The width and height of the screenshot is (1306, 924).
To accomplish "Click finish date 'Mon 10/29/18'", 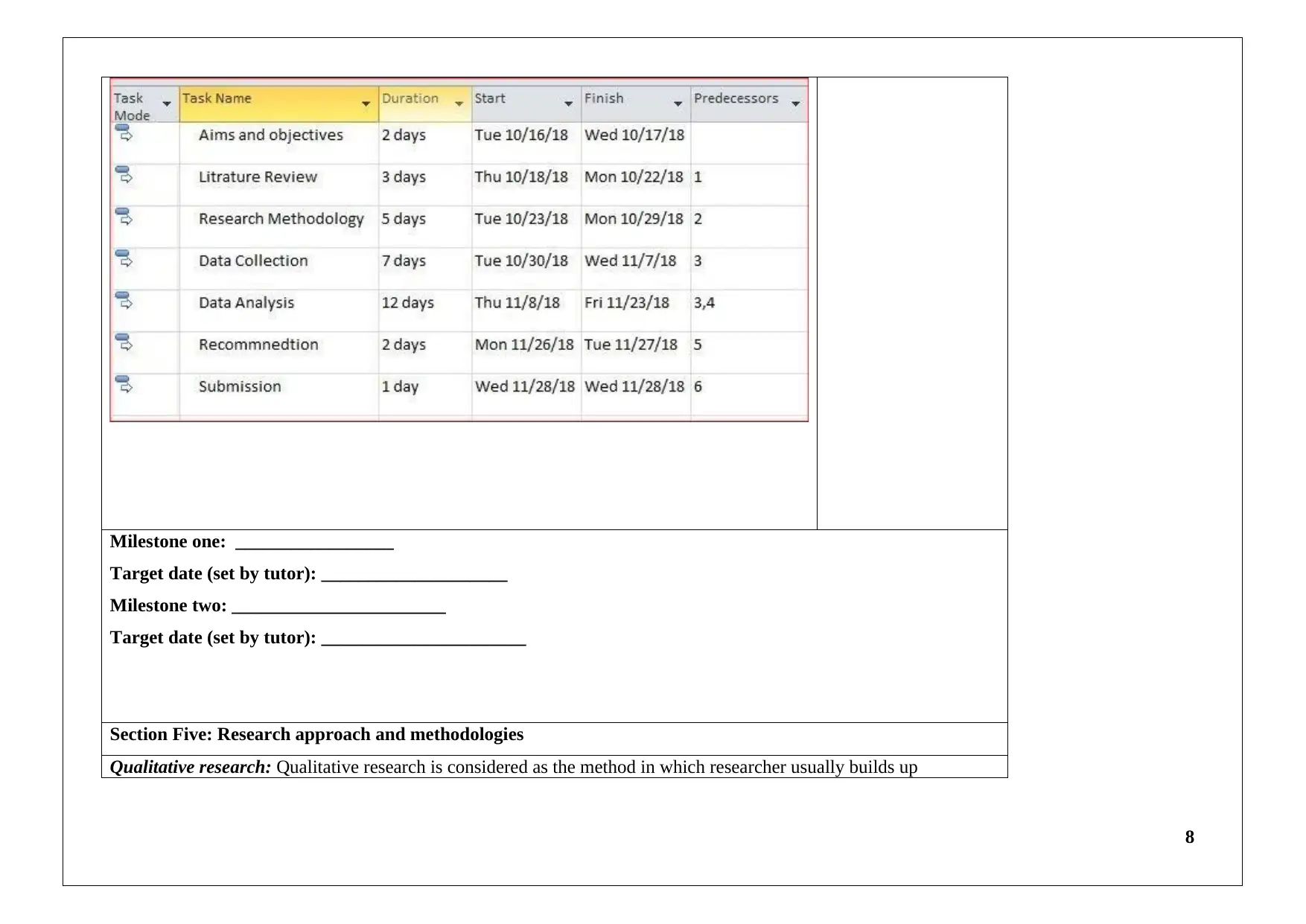I will point(634,219).
